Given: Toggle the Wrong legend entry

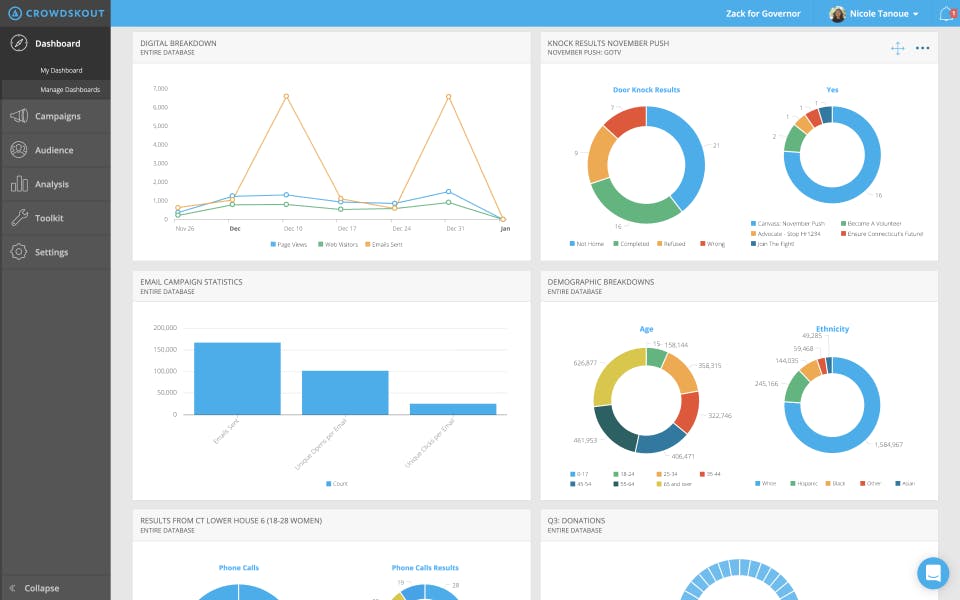Looking at the screenshot, I should coord(713,244).
